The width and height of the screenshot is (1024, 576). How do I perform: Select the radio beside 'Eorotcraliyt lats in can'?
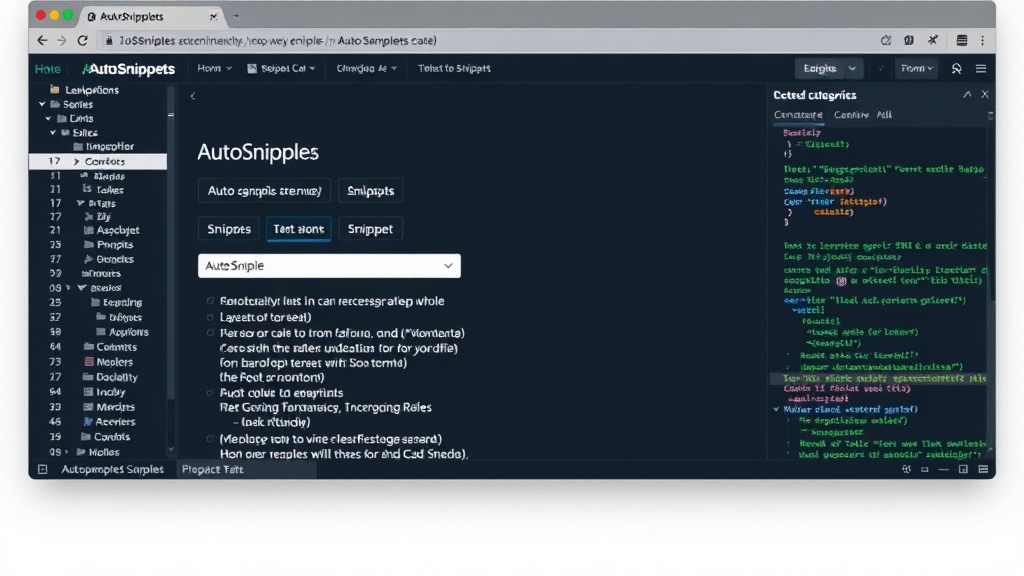point(210,301)
